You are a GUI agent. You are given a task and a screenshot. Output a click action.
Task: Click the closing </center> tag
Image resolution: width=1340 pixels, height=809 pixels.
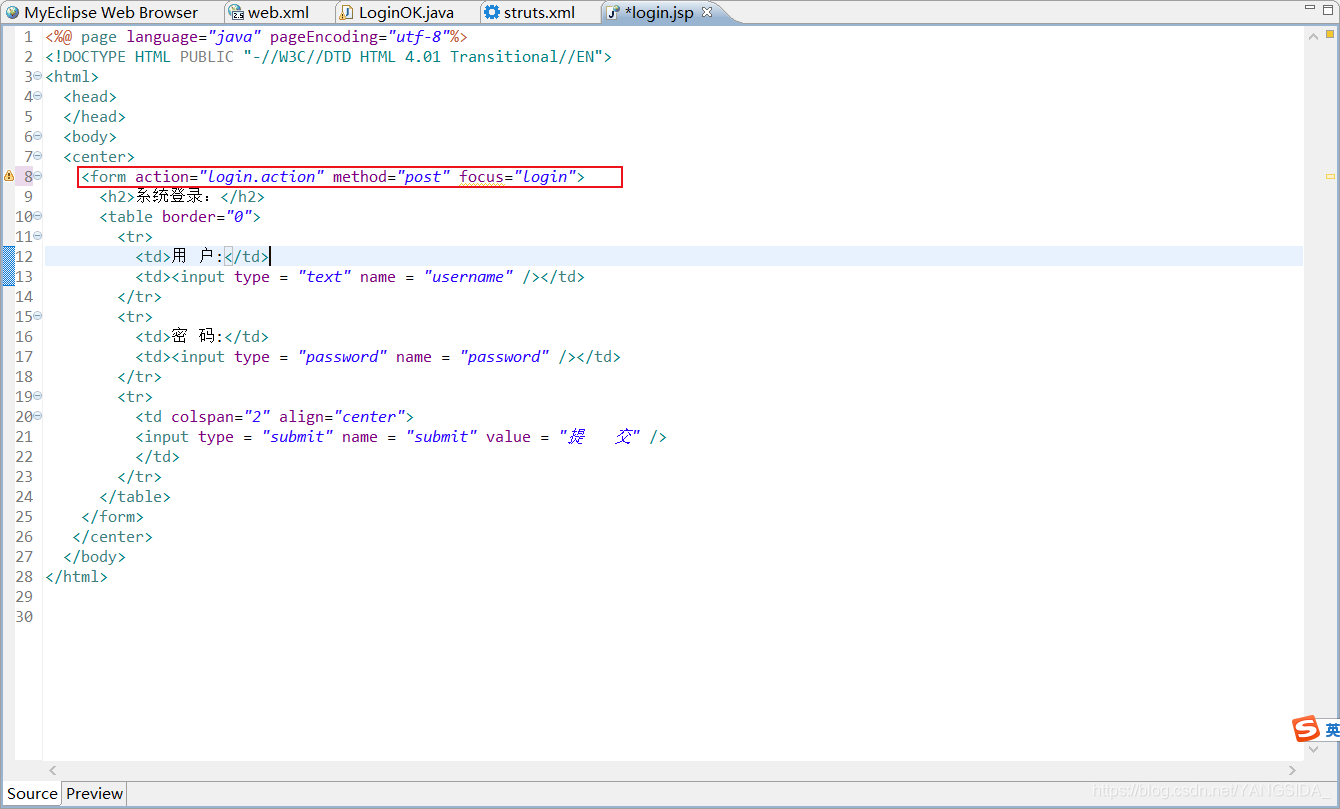pyautogui.click(x=112, y=537)
